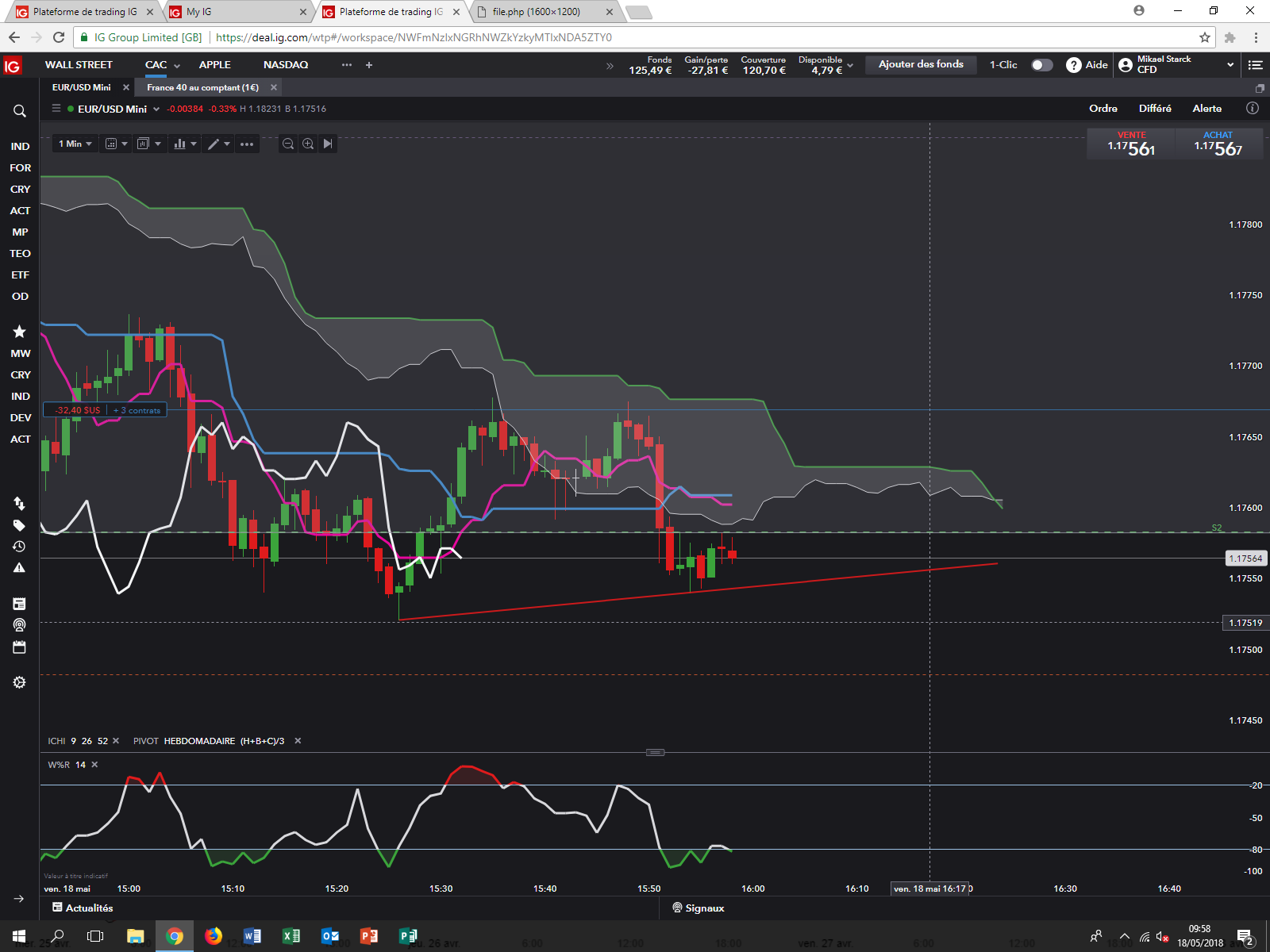Remove the W%R 14 indicator

pyautogui.click(x=94, y=765)
